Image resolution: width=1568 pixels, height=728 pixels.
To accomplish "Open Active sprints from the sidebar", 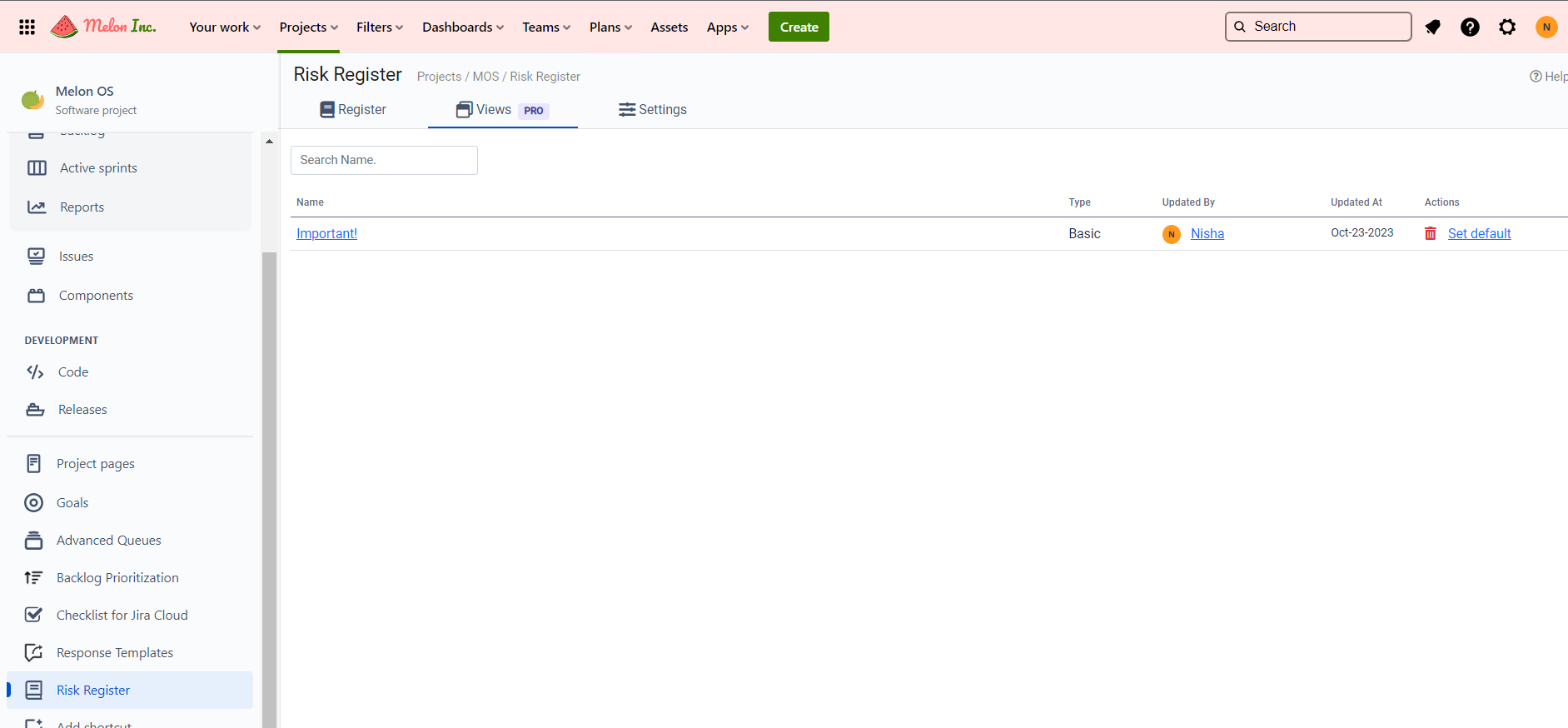I will [x=98, y=168].
